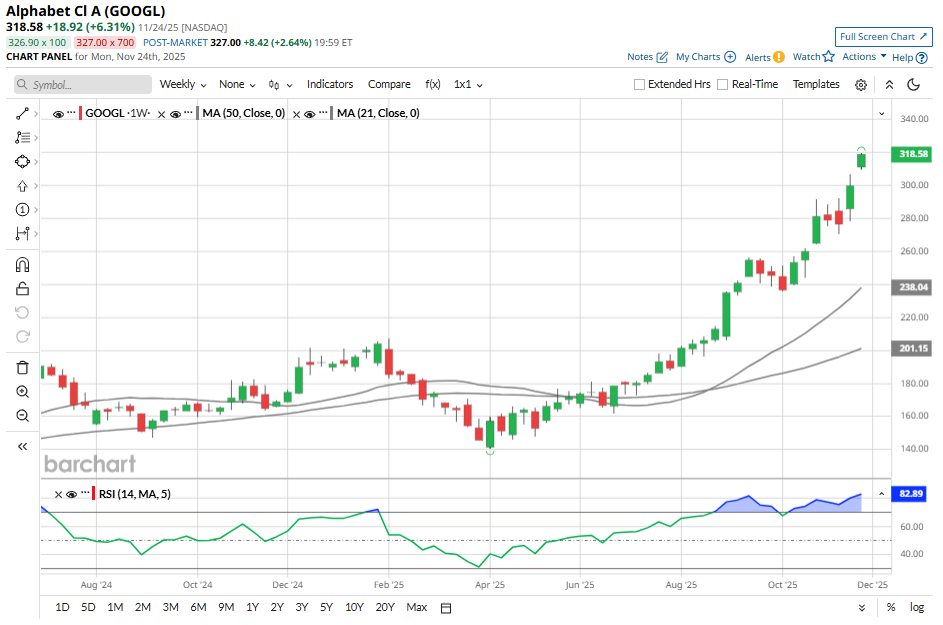
Task: Select the 6M time range
Action: click(x=198, y=608)
